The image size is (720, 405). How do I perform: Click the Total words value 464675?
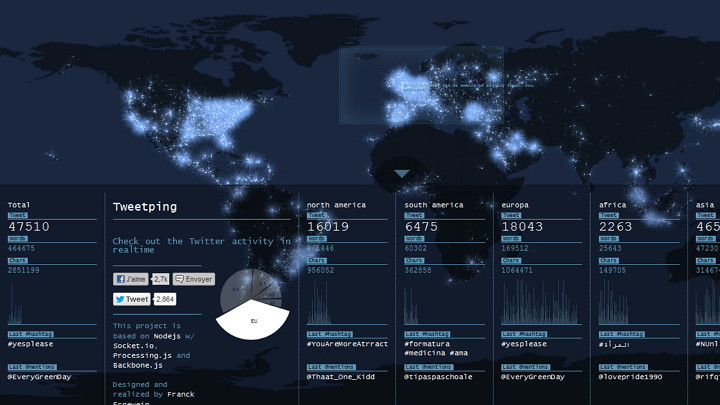tap(21, 248)
